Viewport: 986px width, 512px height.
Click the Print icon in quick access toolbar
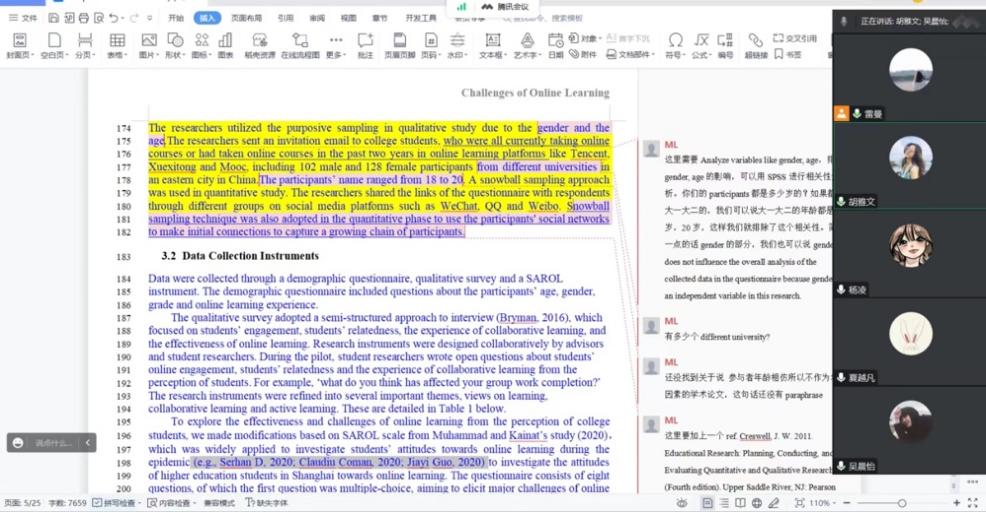[x=83, y=18]
